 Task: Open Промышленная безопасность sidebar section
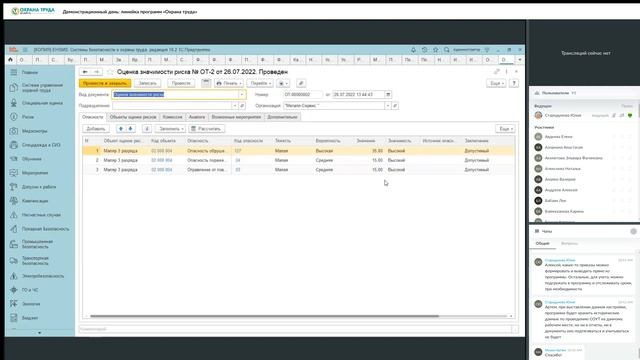(37, 244)
